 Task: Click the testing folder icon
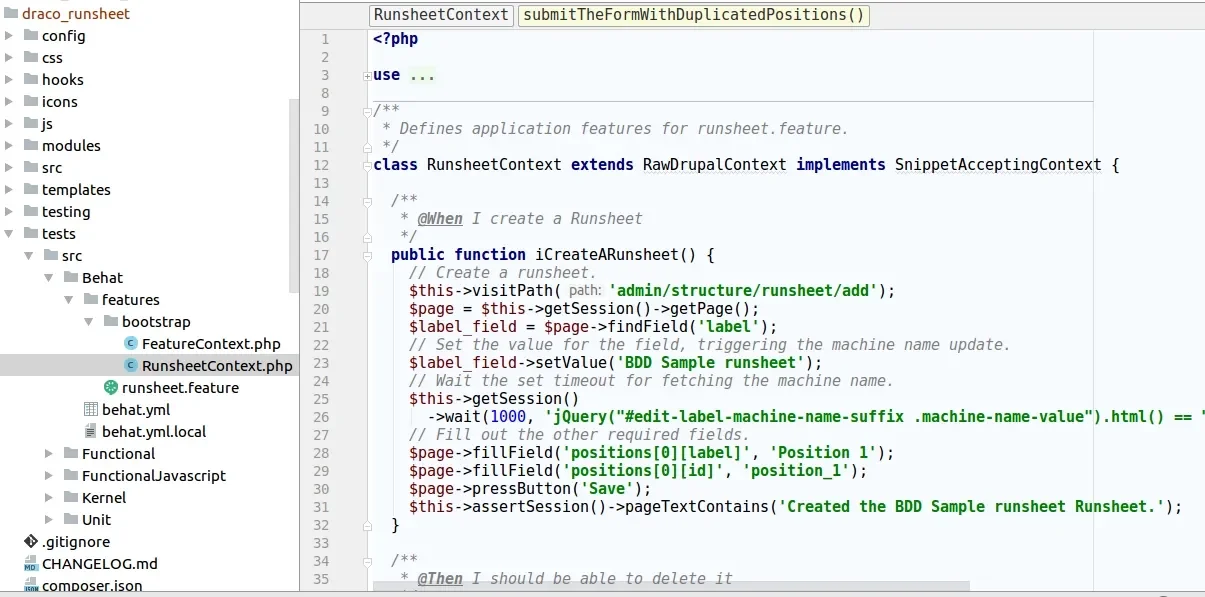(30, 211)
